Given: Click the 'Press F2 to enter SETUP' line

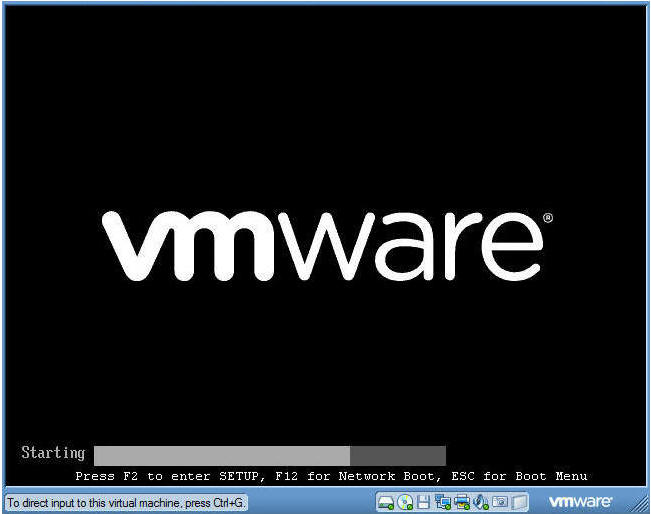Looking at the screenshot, I should click(331, 476).
